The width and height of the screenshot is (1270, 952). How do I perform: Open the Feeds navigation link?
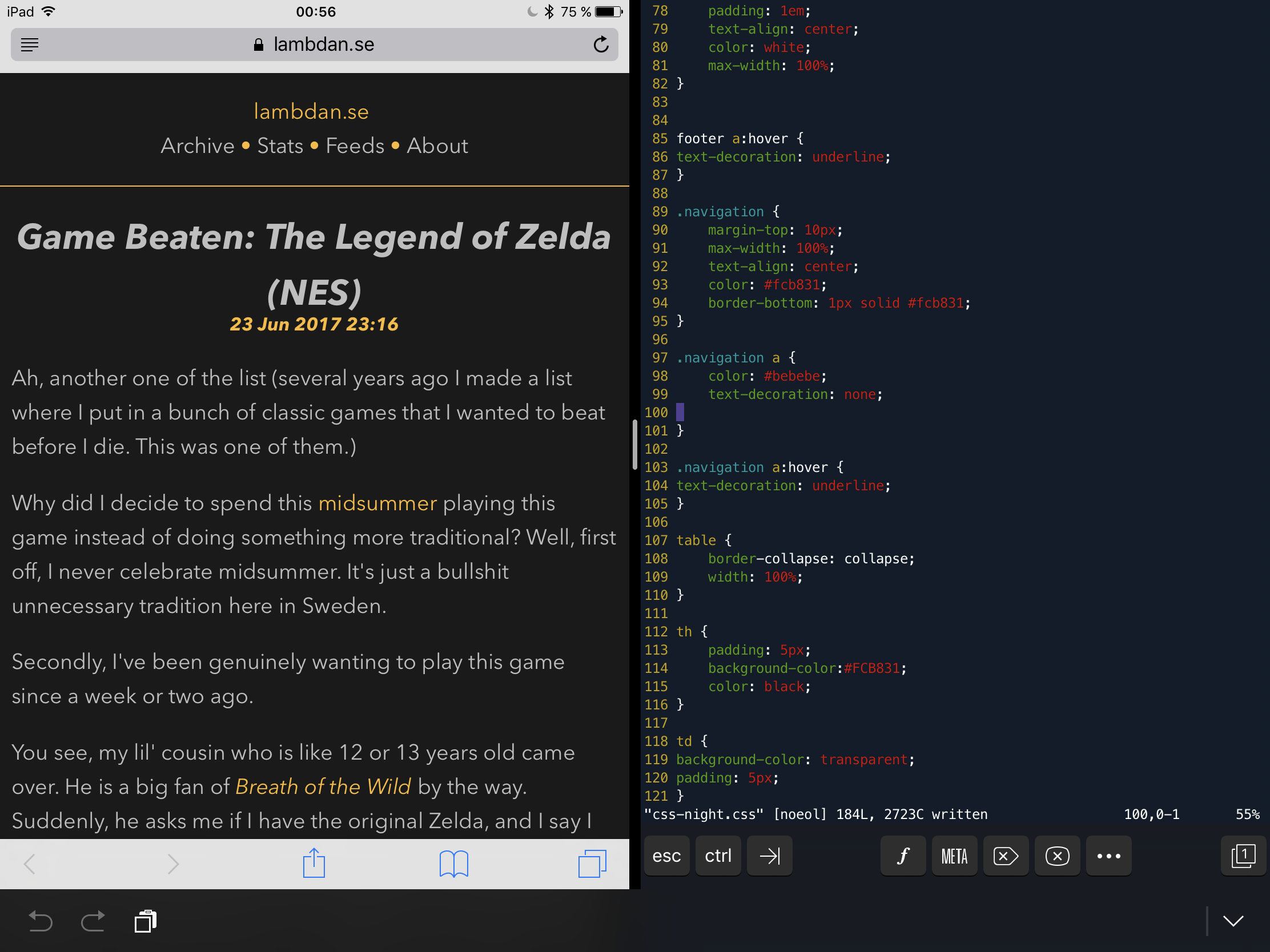click(355, 146)
